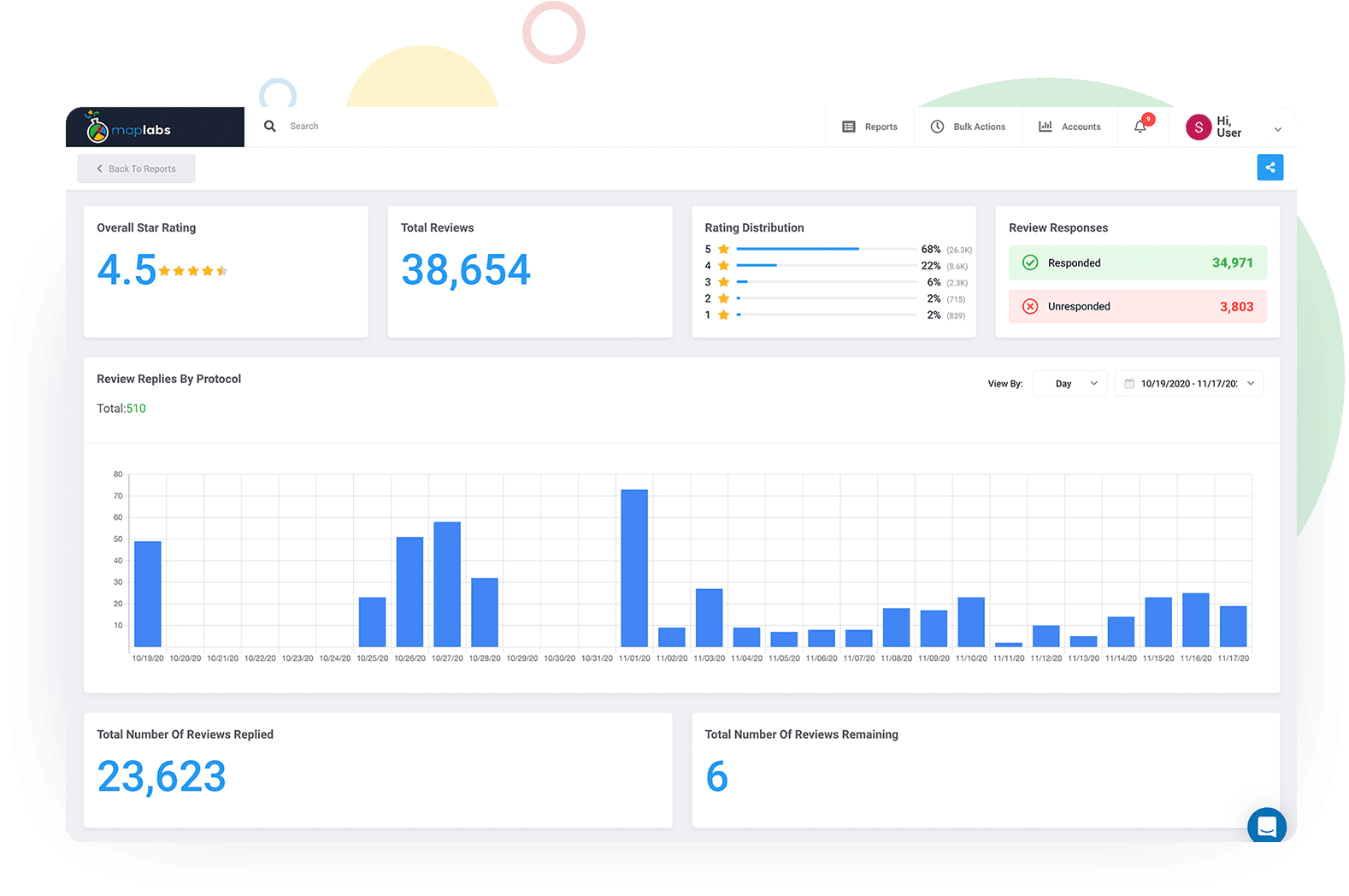Open the notifications bell

pos(1140,127)
